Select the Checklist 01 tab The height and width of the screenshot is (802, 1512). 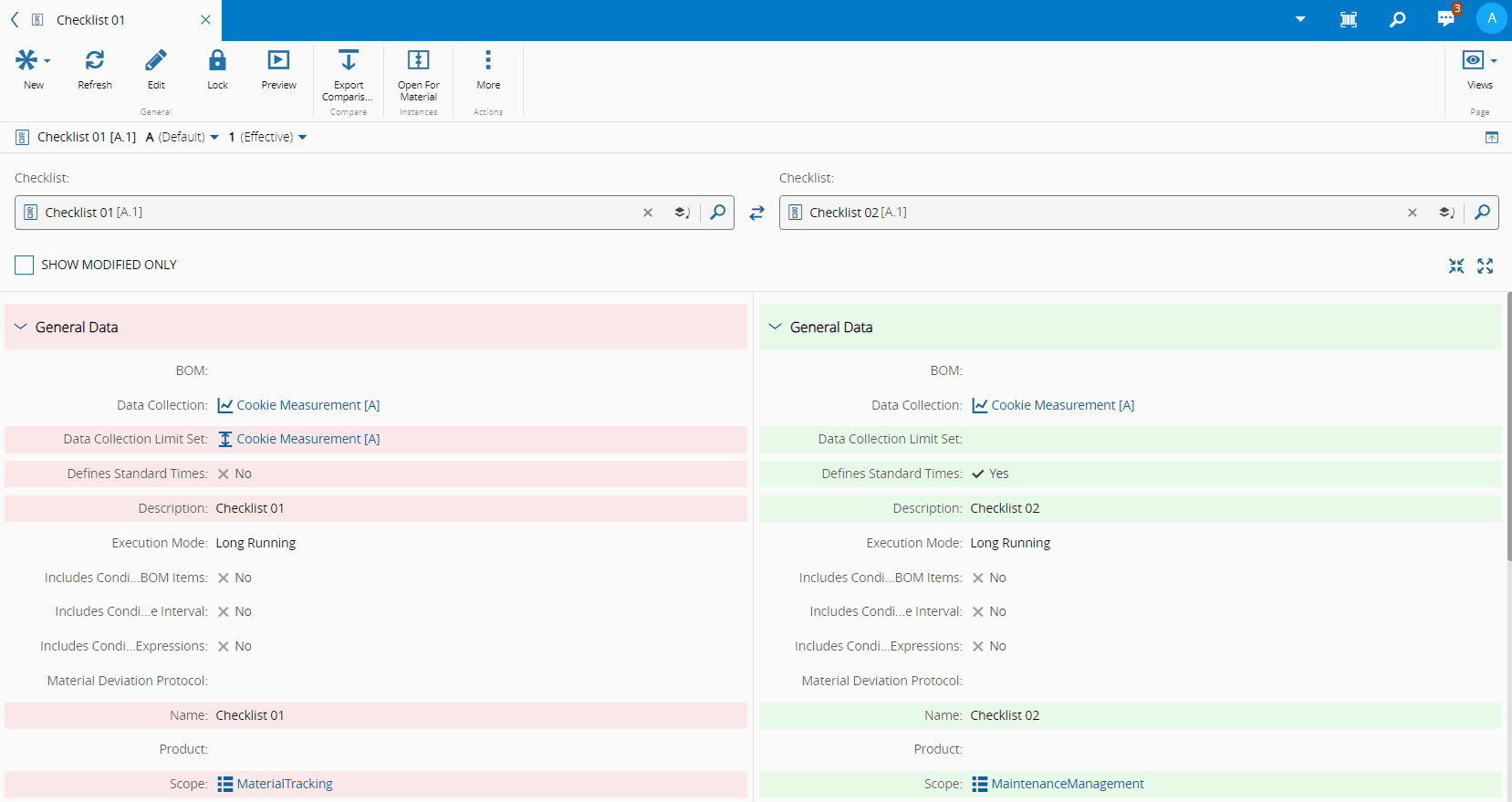pyautogui.click(x=91, y=20)
